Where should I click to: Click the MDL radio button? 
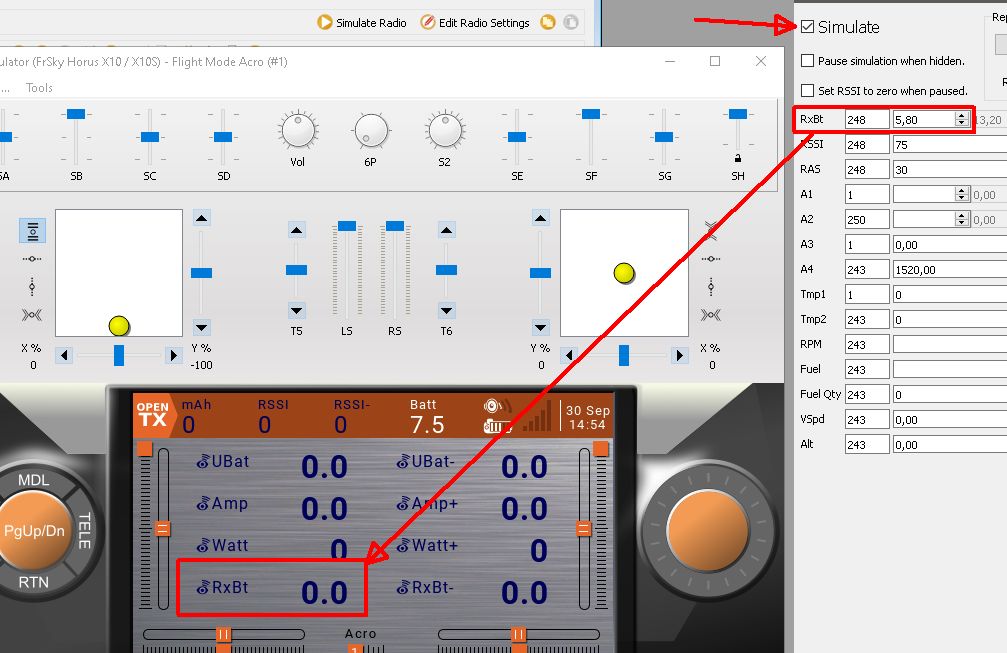[33, 480]
